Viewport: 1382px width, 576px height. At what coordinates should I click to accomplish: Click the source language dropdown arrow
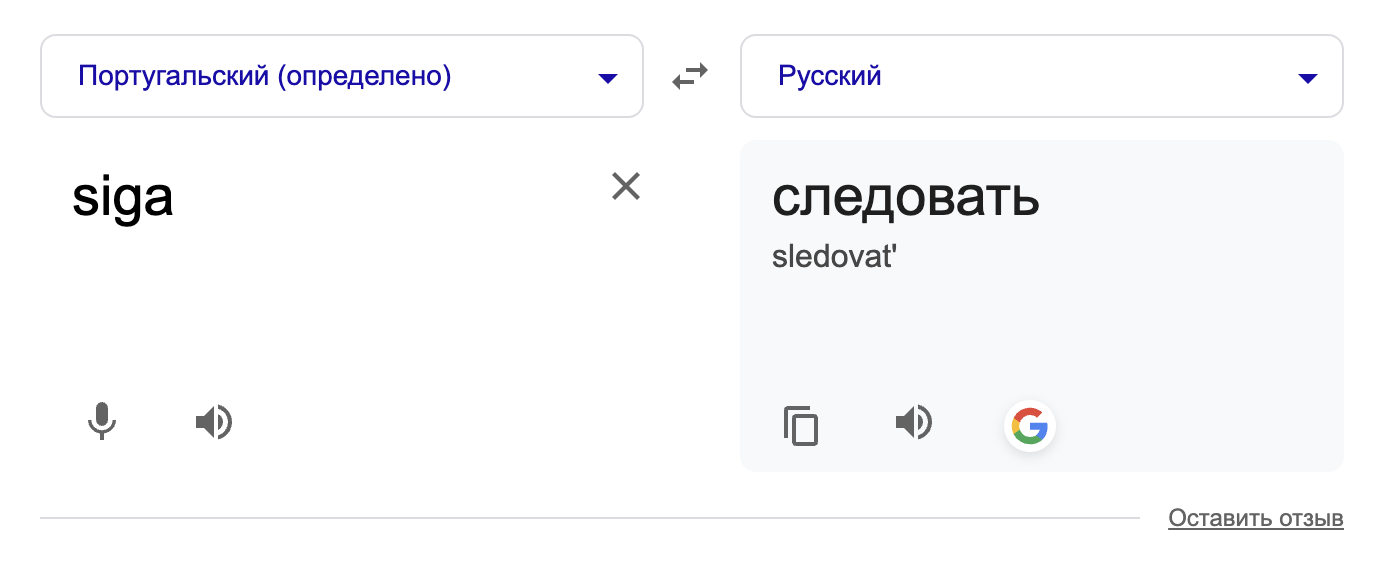coord(607,78)
